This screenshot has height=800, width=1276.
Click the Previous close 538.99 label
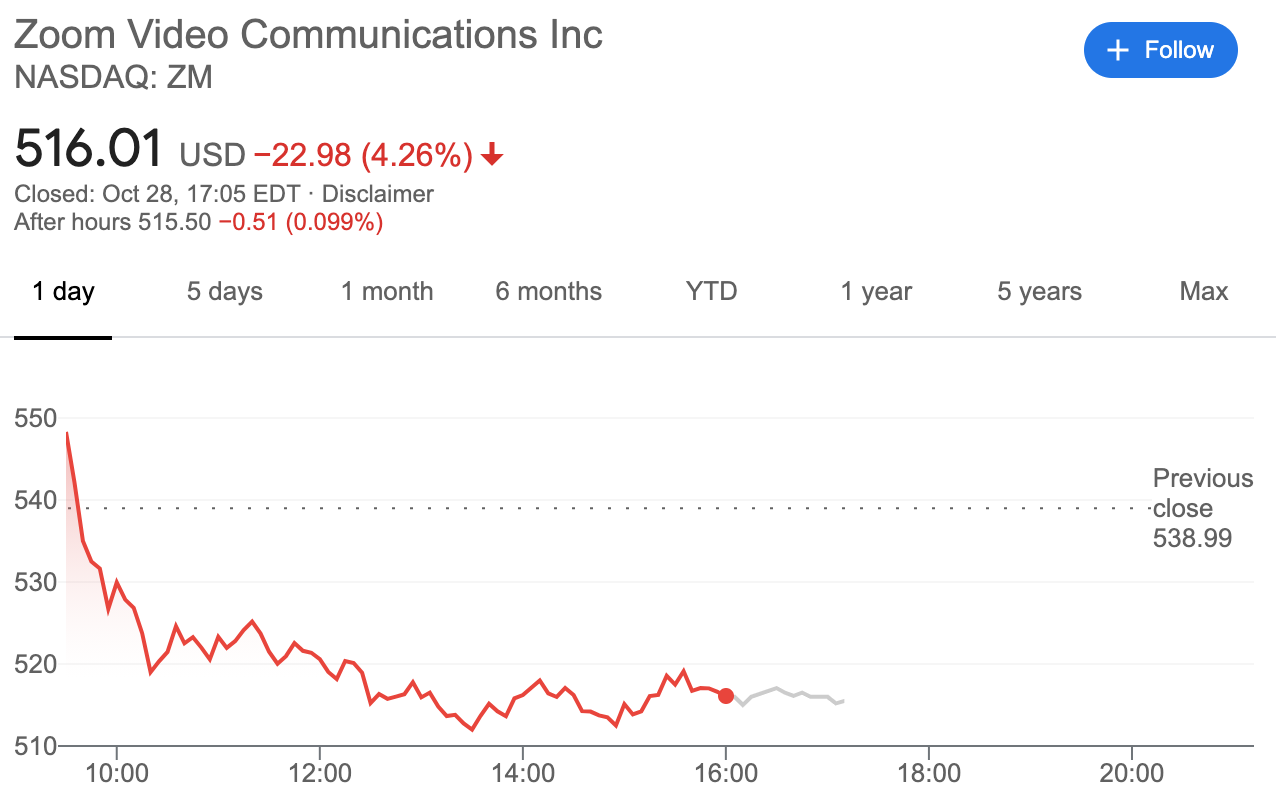click(x=1203, y=508)
